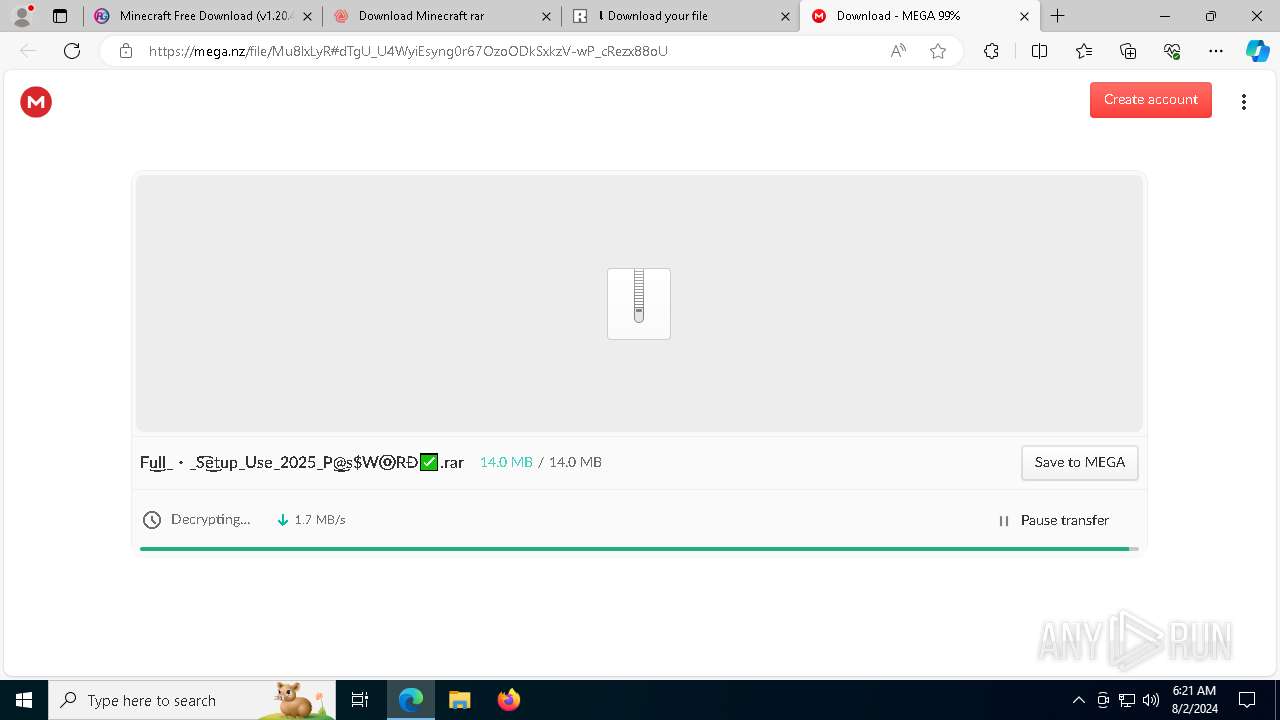Viewport: 1280px width, 720px height.
Task: Click the Read aloud icon
Action: (x=898, y=51)
